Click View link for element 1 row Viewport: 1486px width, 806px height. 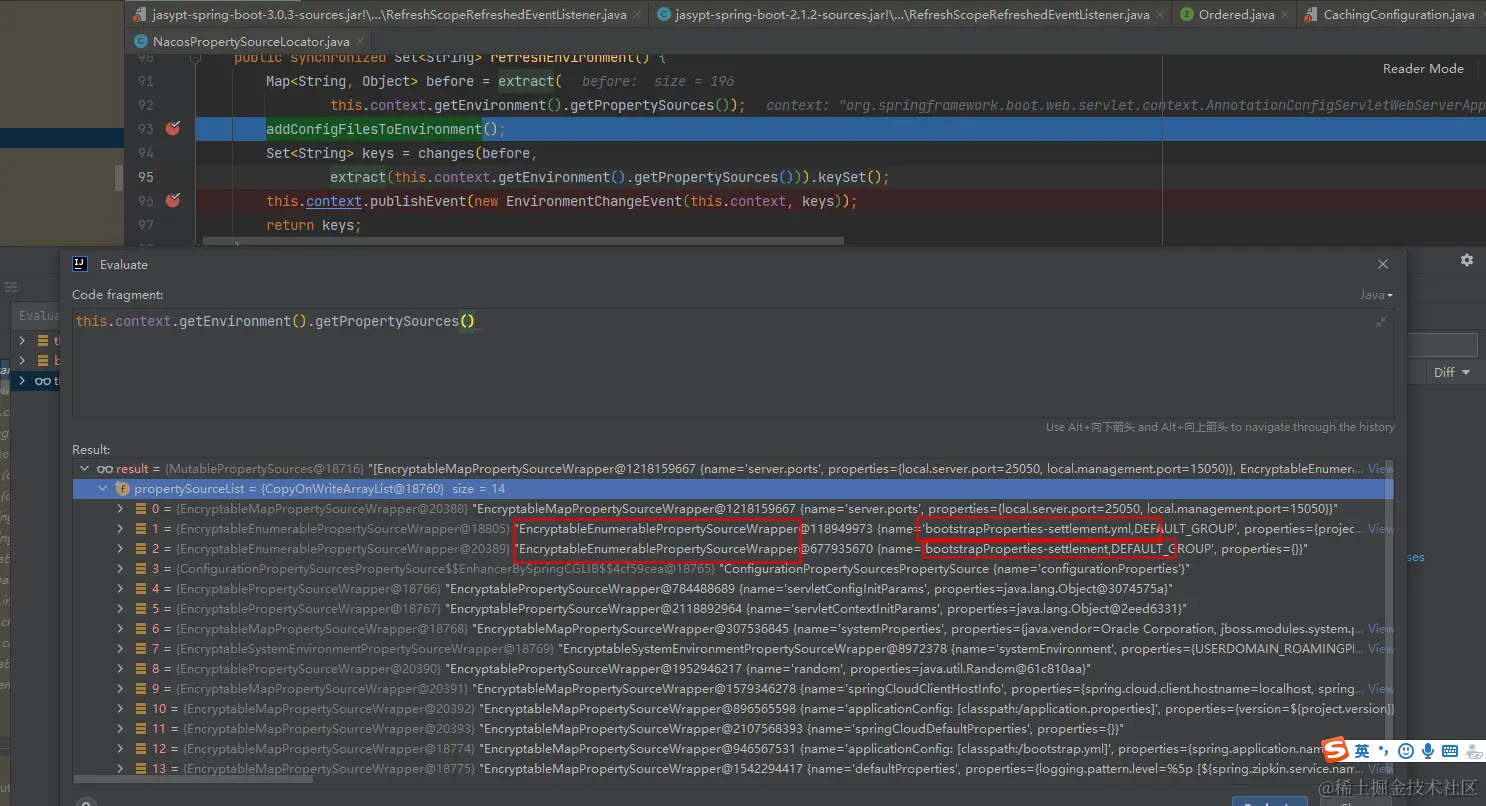tap(1380, 529)
